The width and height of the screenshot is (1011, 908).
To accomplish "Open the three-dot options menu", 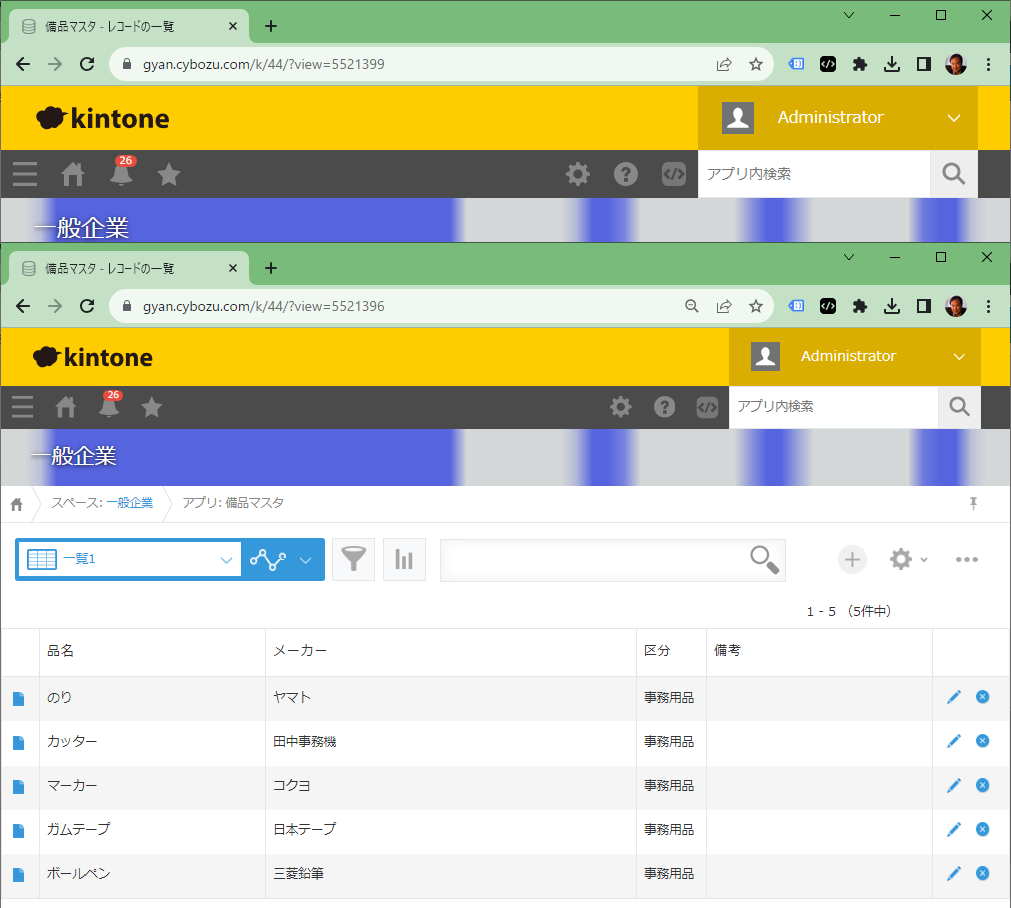I will tap(966, 560).
